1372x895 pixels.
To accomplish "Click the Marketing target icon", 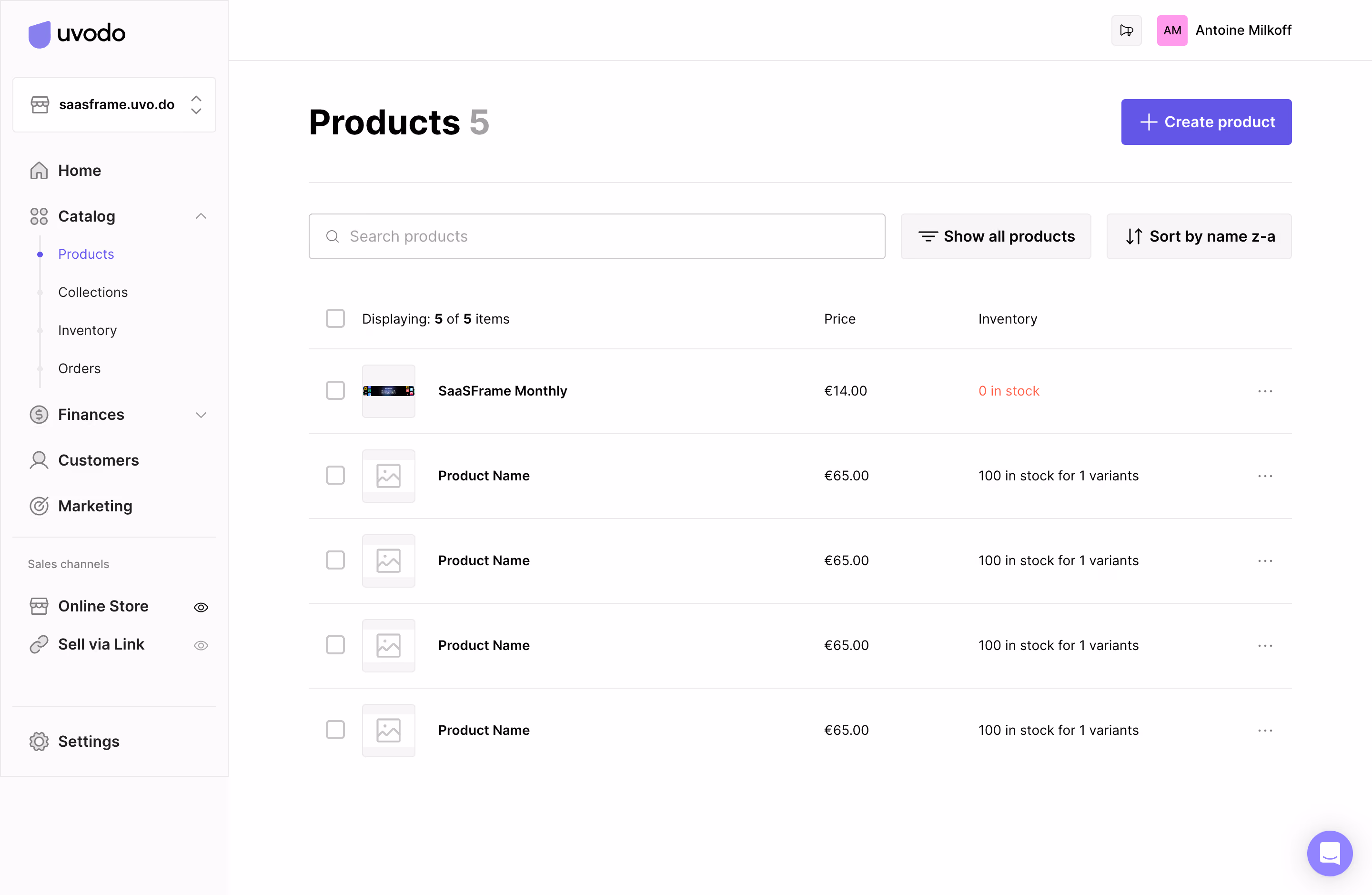I will 39,506.
